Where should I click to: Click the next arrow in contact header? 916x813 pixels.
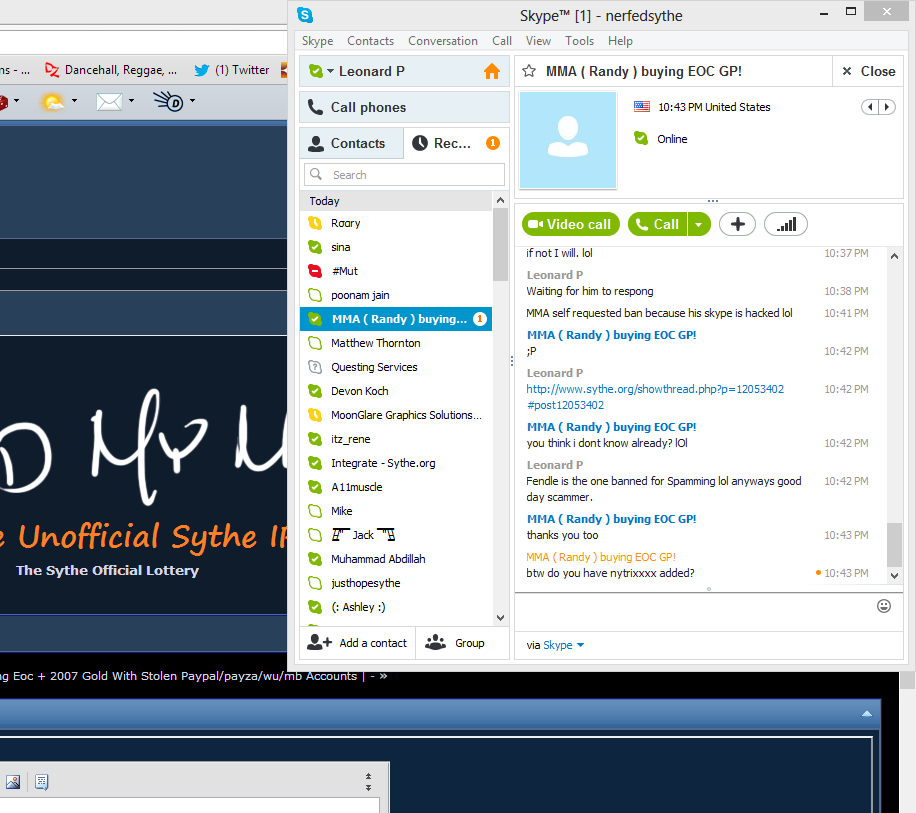pyautogui.click(x=887, y=107)
